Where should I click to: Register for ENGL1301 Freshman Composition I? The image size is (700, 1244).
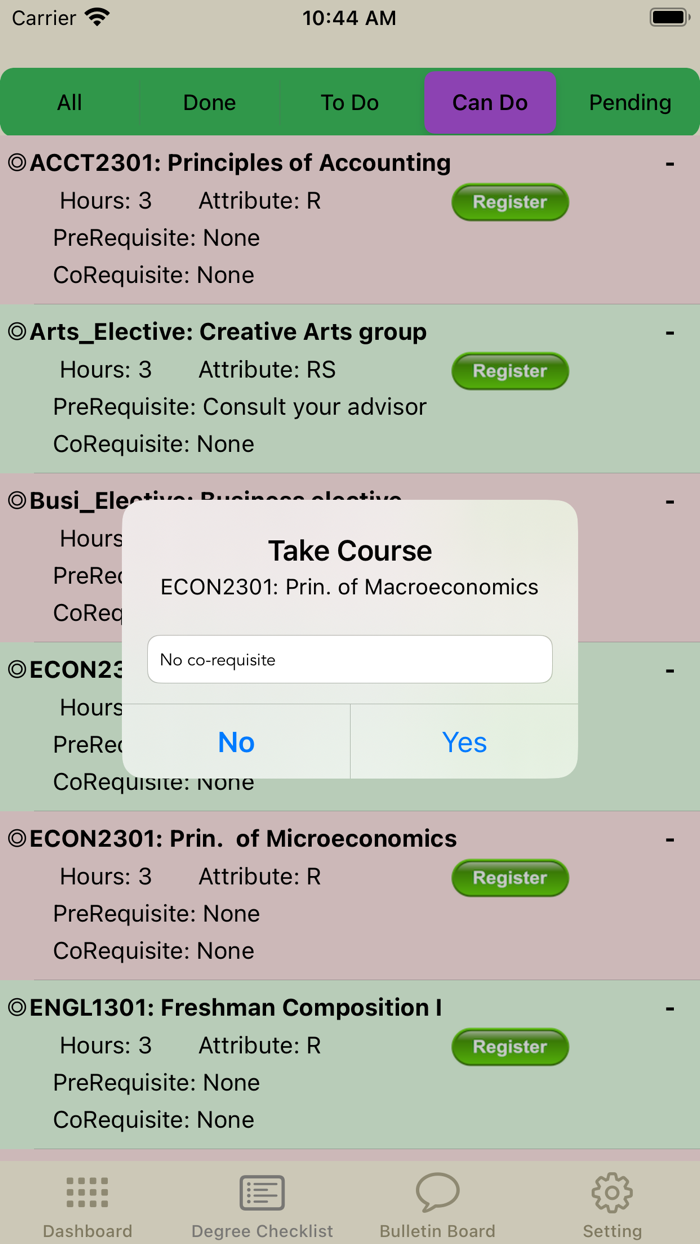(x=510, y=1047)
